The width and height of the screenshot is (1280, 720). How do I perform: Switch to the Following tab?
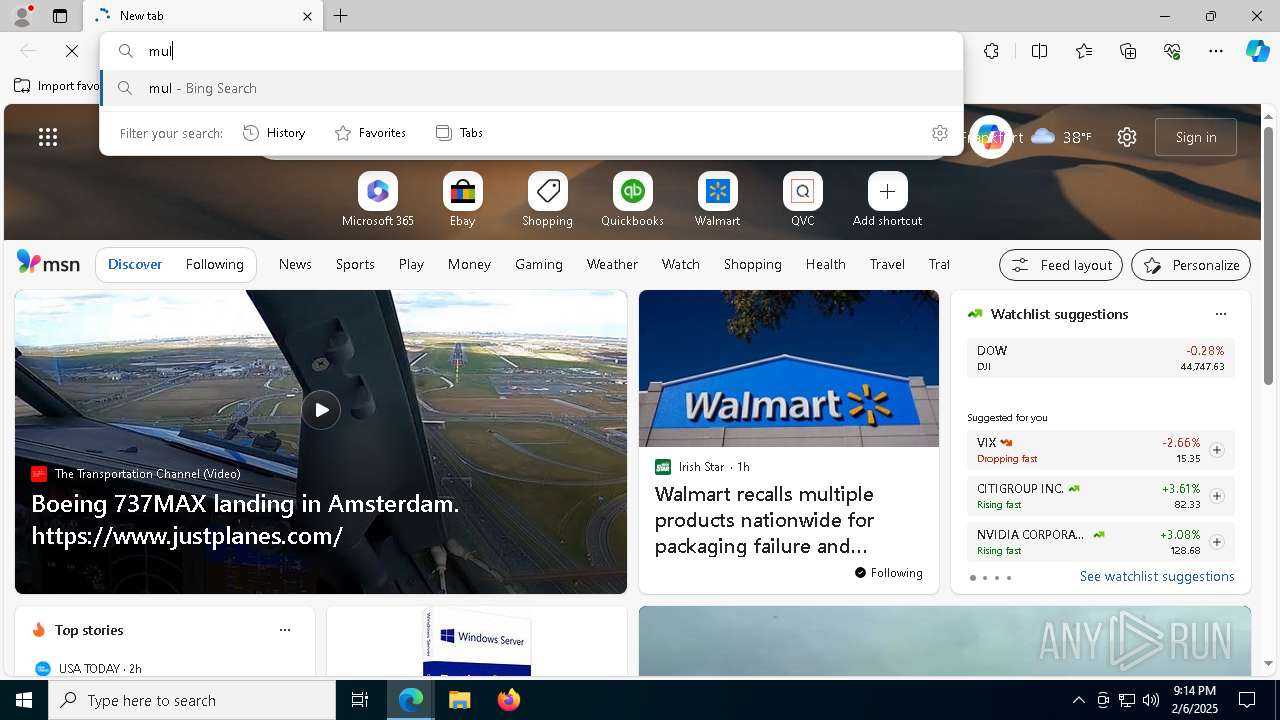(x=214, y=264)
